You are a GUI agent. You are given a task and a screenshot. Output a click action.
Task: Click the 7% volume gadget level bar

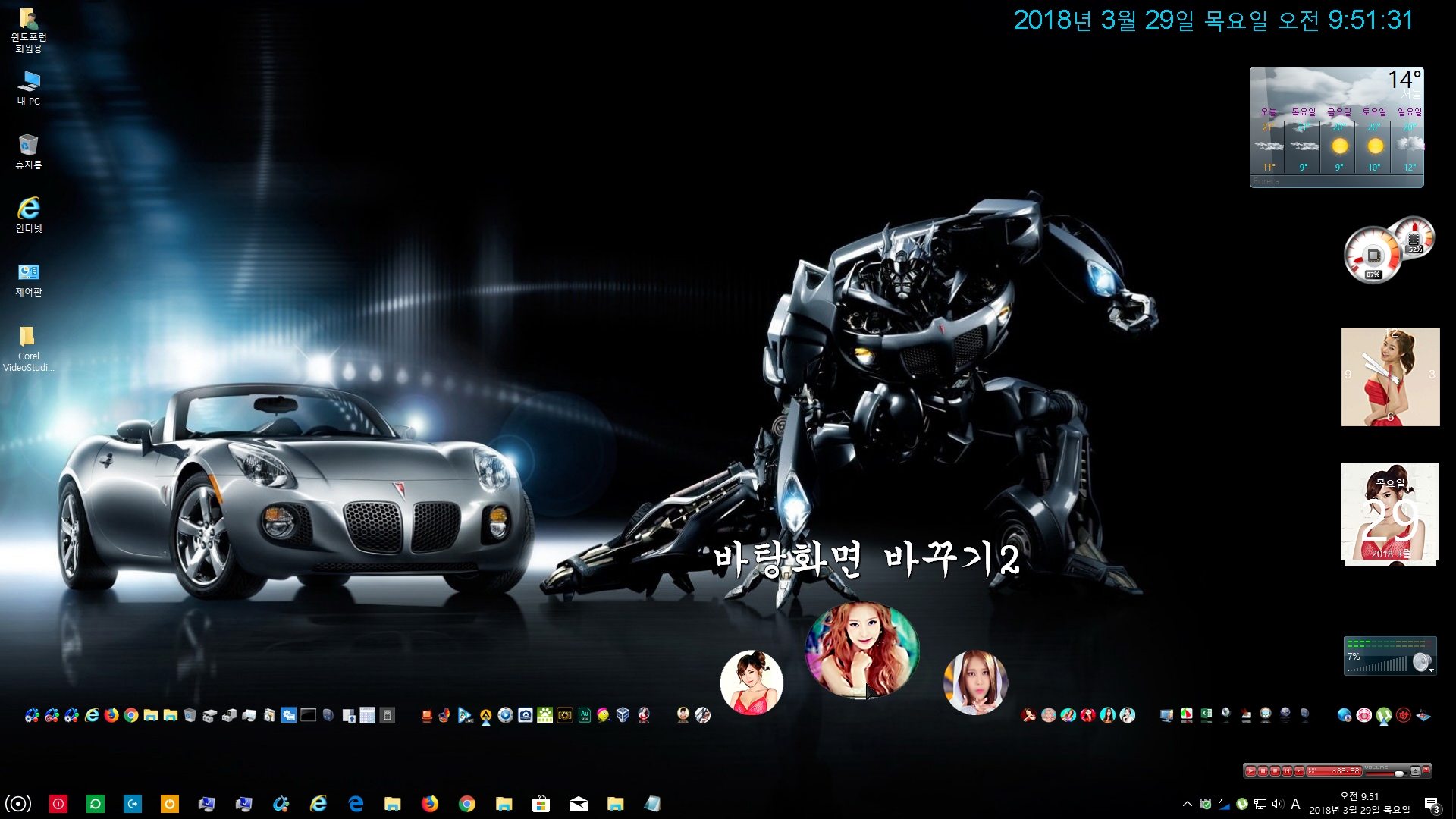tap(1377, 664)
